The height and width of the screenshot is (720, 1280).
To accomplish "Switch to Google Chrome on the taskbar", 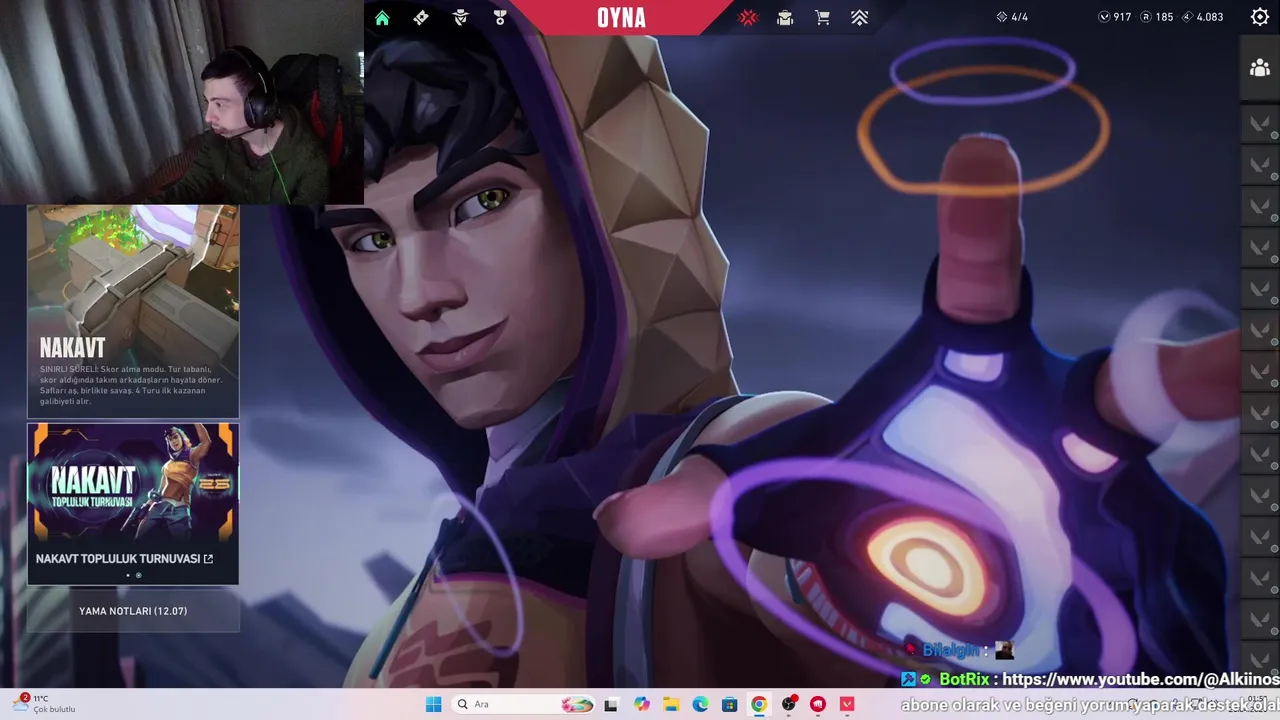I will [759, 704].
